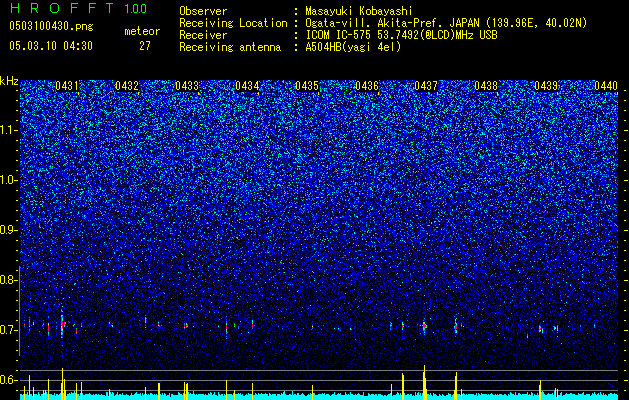Select the observer name Masayuki Kobayashi
Image resolution: width=629 pixels, height=400 pixels.
tap(359, 11)
